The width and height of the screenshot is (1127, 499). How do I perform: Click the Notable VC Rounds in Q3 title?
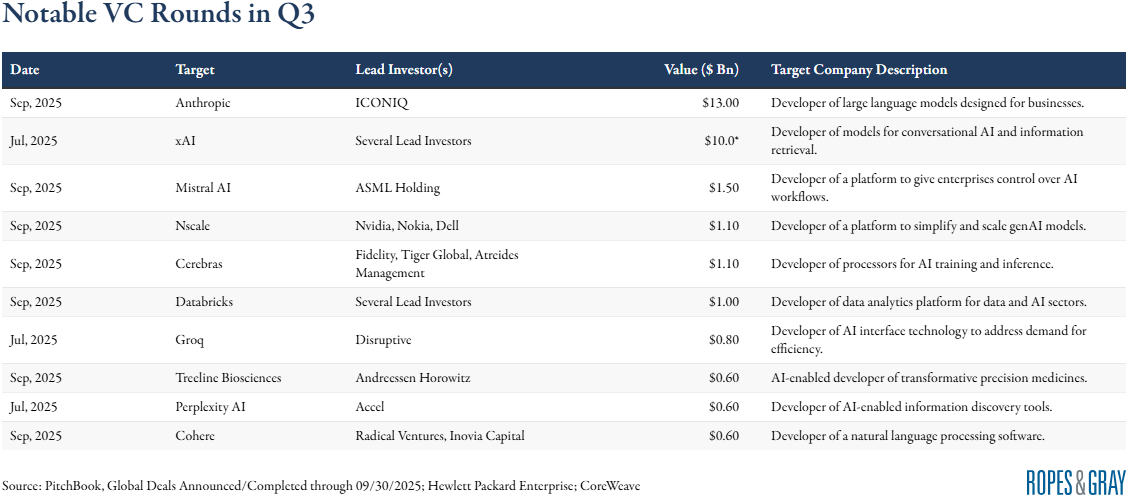coord(159,17)
